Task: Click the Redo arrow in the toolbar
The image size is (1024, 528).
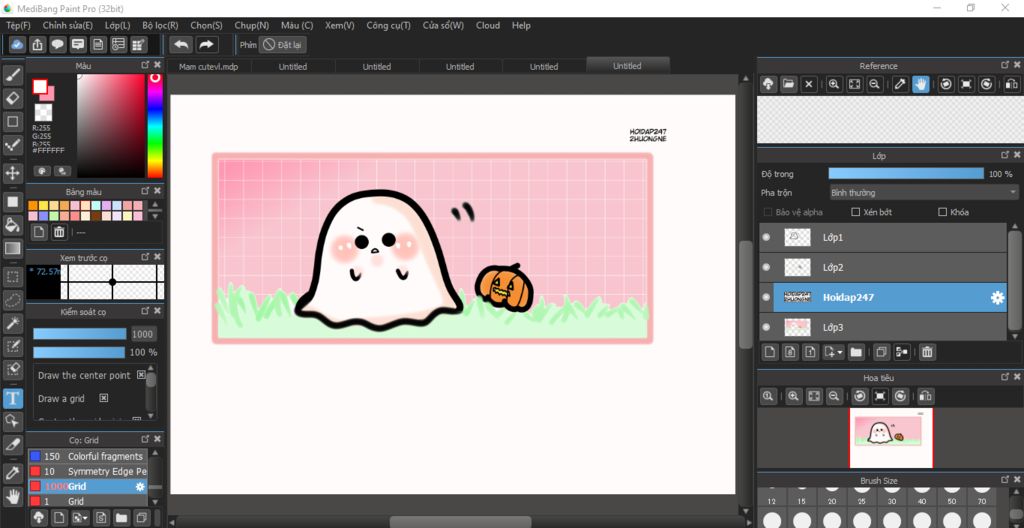Action: coord(206,44)
